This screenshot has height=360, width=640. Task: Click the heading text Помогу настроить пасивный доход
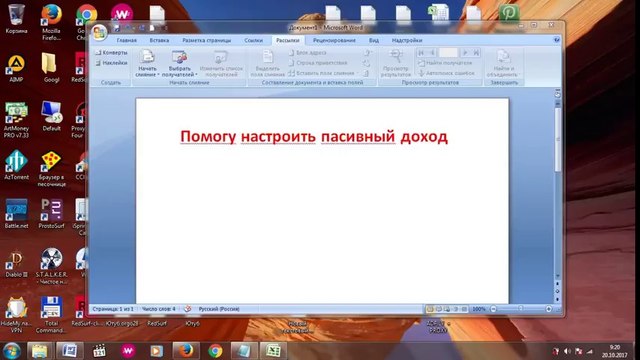tap(314, 136)
